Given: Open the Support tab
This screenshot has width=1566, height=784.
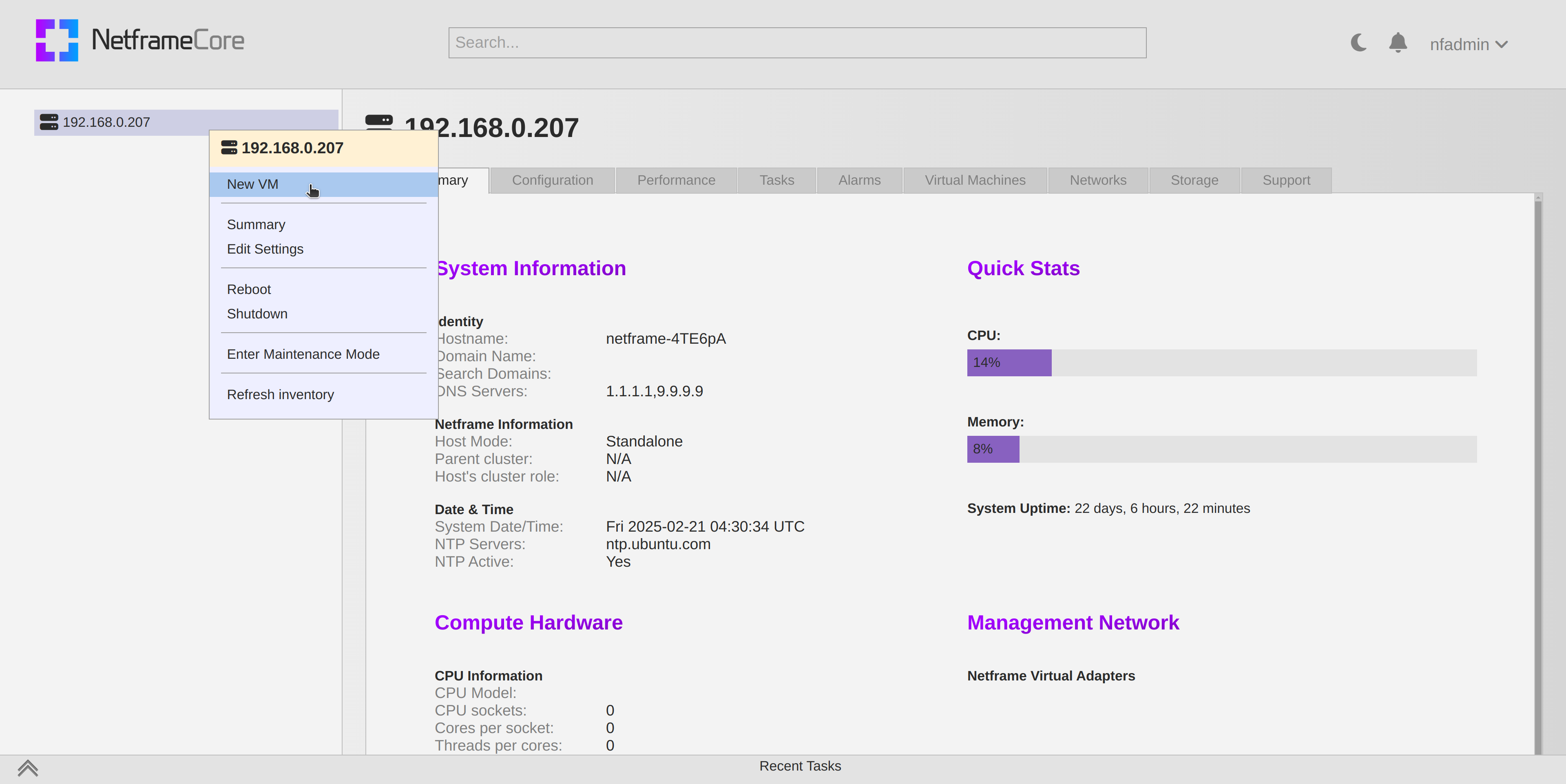Looking at the screenshot, I should (1286, 181).
